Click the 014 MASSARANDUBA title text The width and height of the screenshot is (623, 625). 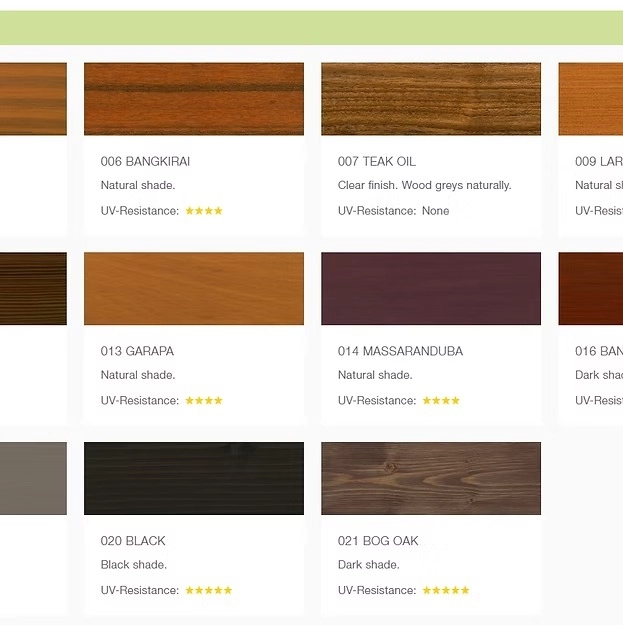coord(400,351)
